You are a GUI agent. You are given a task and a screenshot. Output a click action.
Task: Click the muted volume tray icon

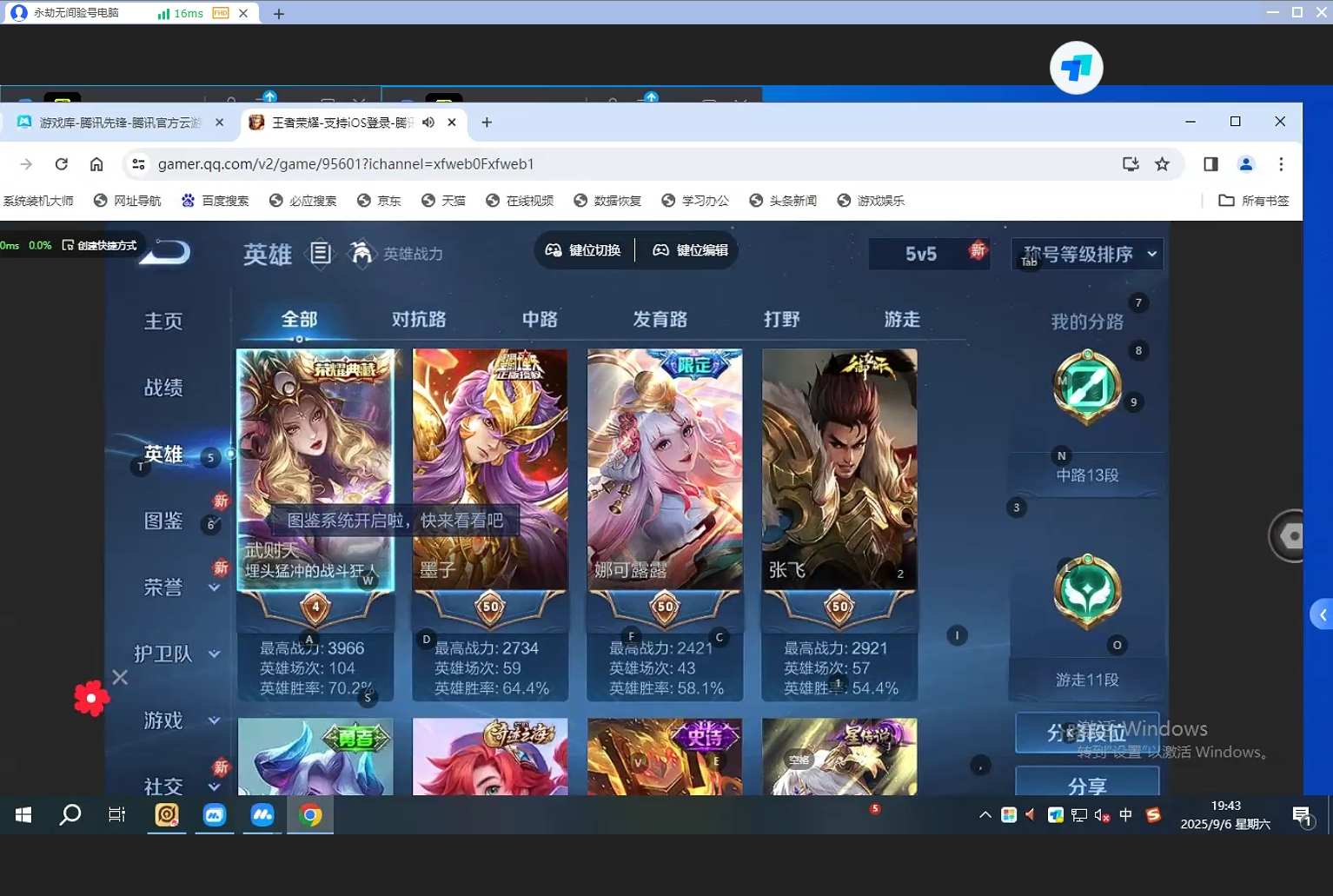coord(1102,815)
